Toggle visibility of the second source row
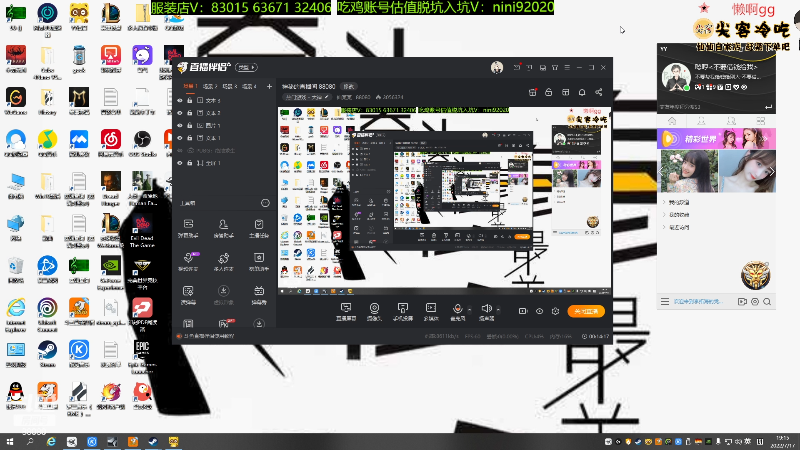This screenshot has height=450, width=800. point(180,113)
